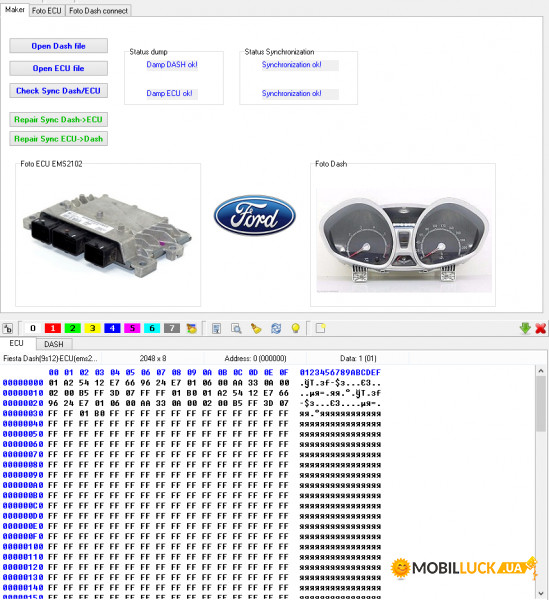Click the broom clear icon in toolbar
549x600 pixels.
point(256,328)
